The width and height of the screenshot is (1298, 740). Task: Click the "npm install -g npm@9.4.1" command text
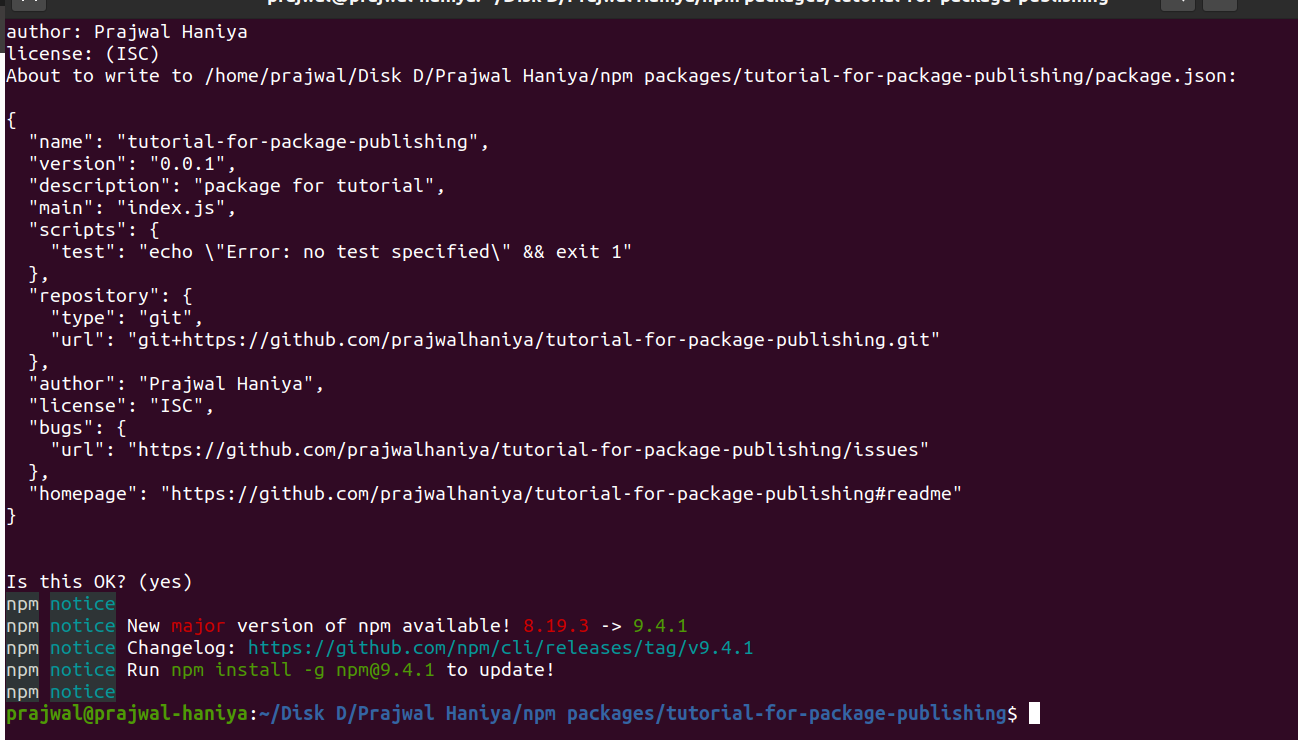[x=302, y=670]
